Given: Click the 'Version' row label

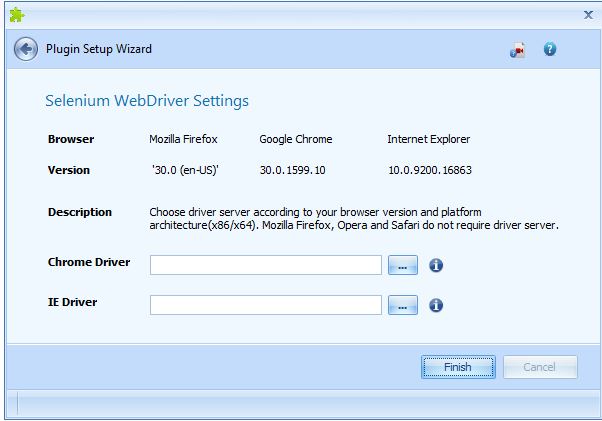Looking at the screenshot, I should click(x=69, y=170).
